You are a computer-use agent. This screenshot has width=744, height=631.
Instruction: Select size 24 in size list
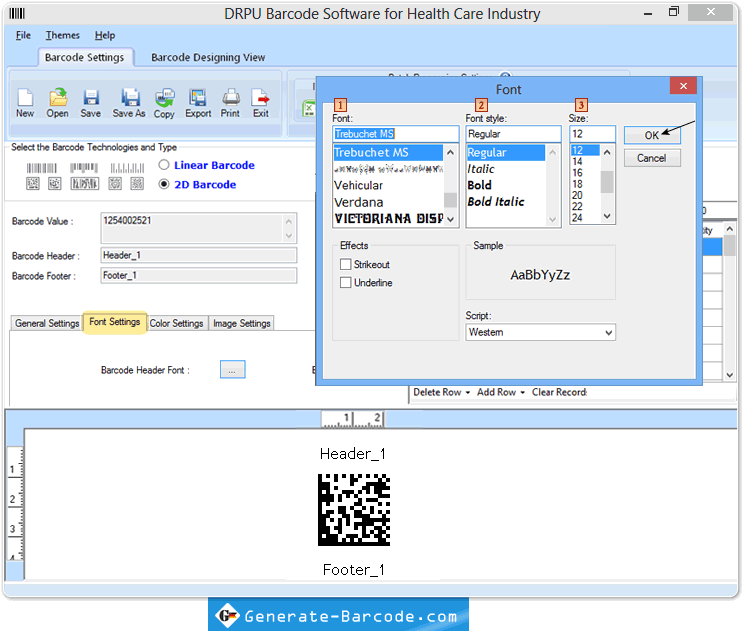pos(585,218)
